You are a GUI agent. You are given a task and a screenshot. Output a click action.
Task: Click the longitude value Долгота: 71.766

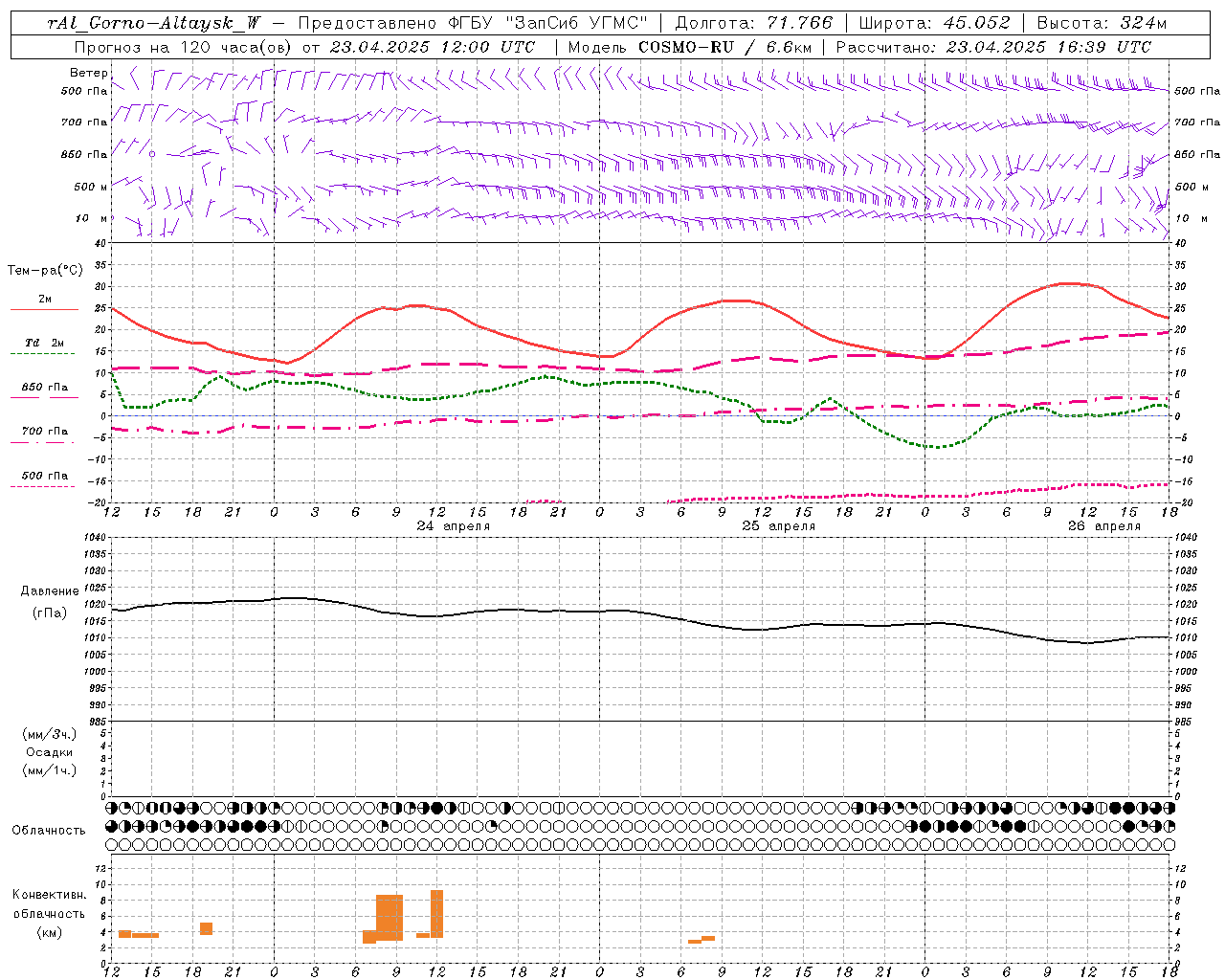[754, 23]
